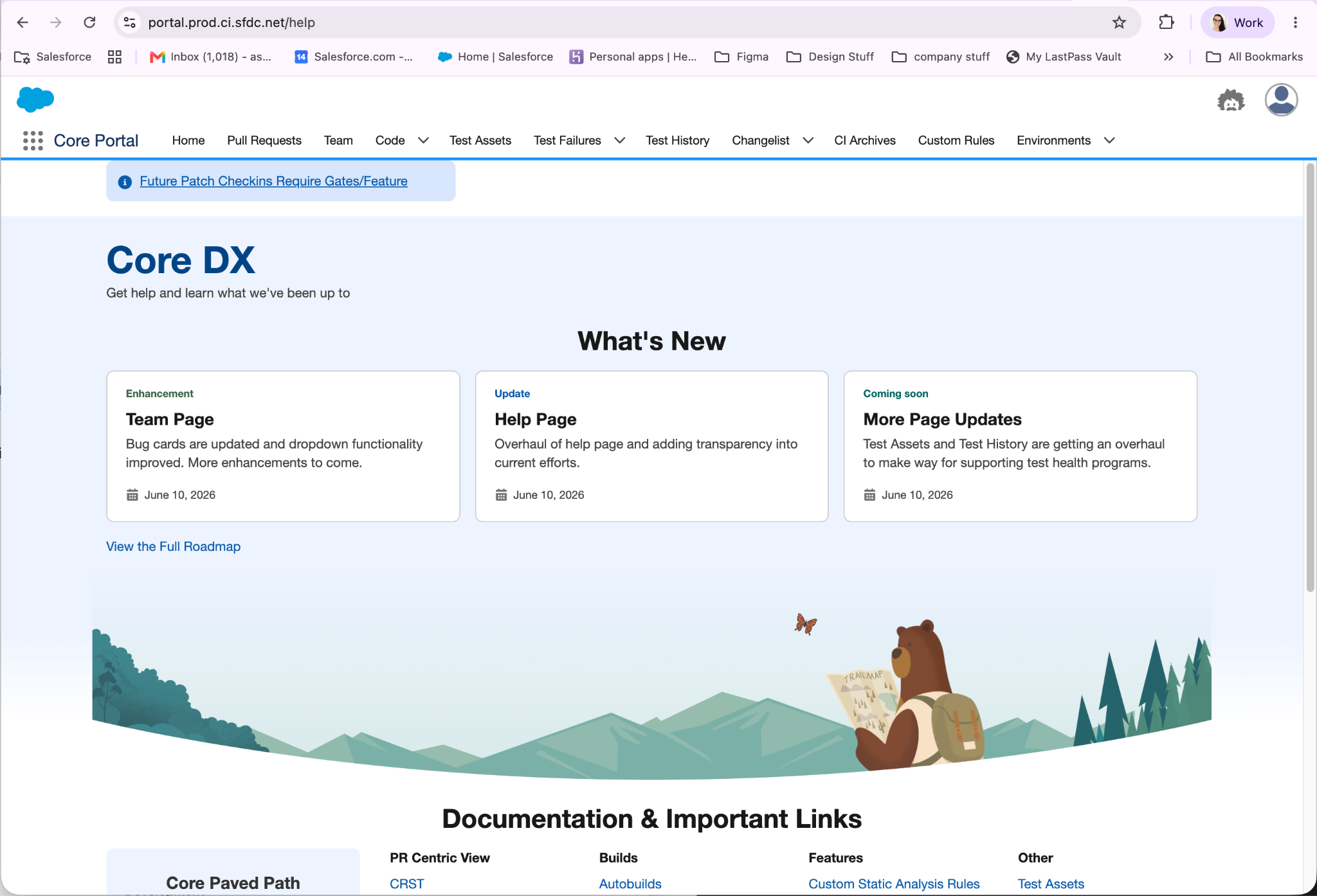The image size is (1317, 896).
Task: Click the Core Portal app title
Action: (96, 140)
